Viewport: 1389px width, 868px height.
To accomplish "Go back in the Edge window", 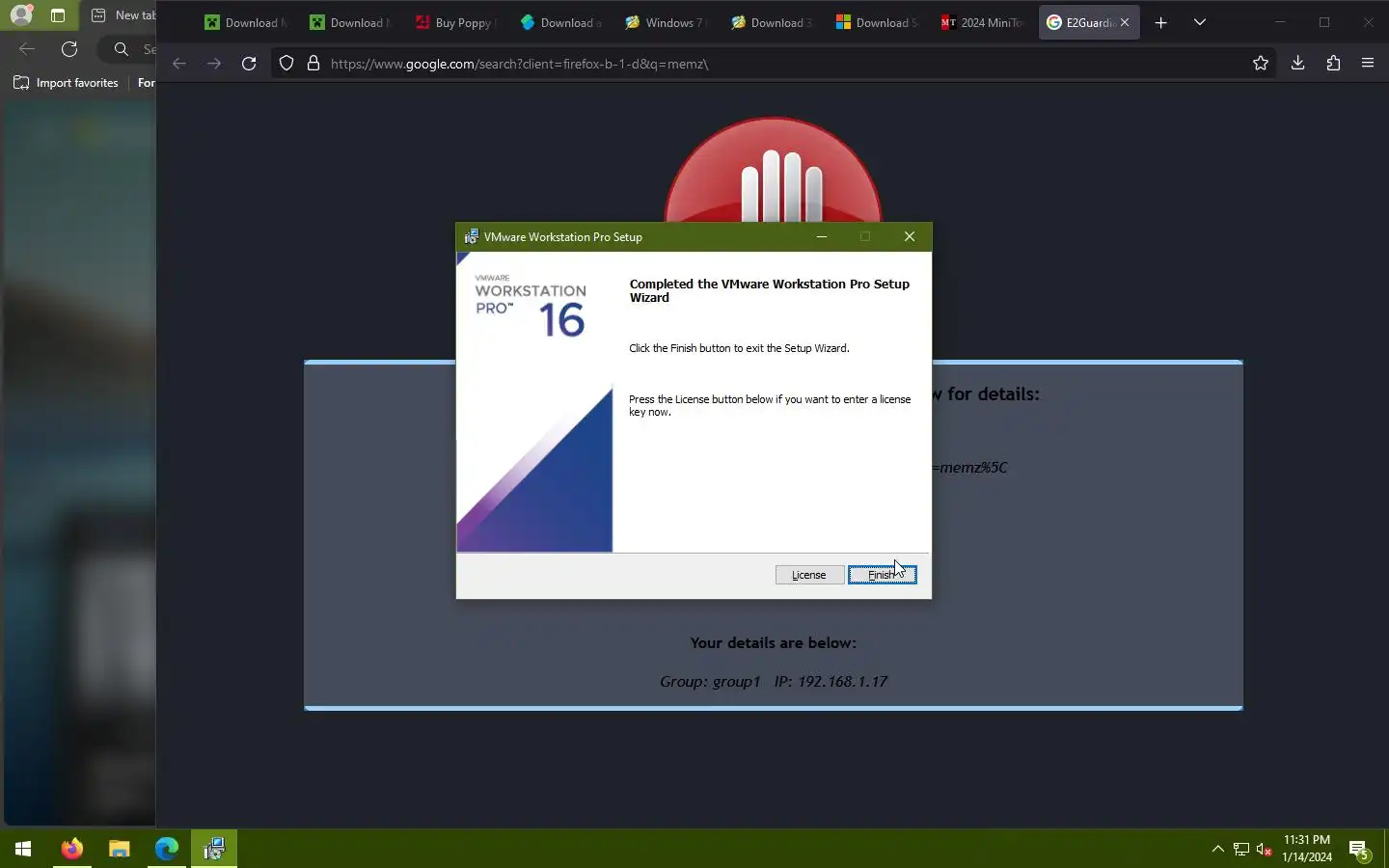I will coord(27,49).
